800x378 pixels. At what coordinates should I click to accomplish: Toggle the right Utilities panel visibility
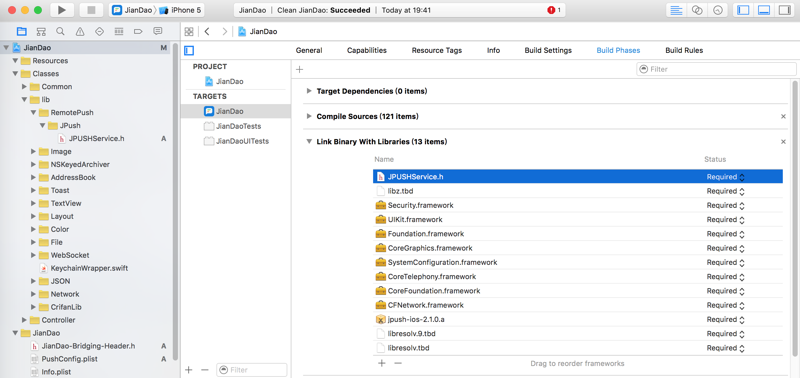tap(783, 10)
